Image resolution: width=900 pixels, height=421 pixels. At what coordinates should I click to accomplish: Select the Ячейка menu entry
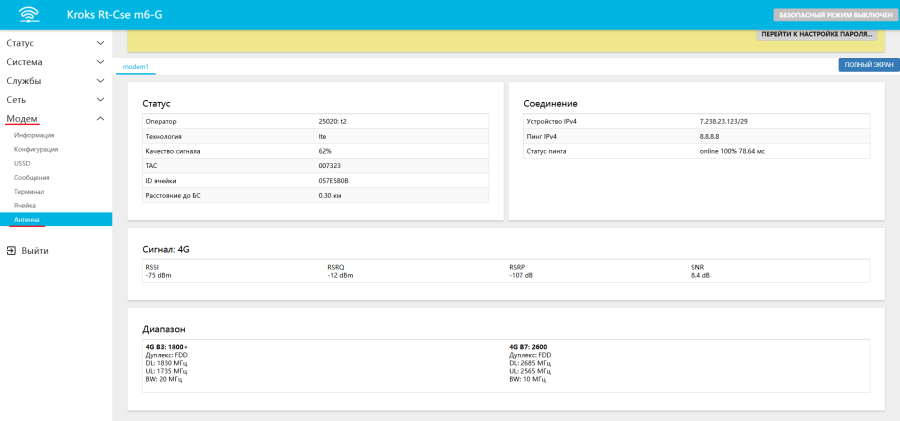(x=25, y=205)
